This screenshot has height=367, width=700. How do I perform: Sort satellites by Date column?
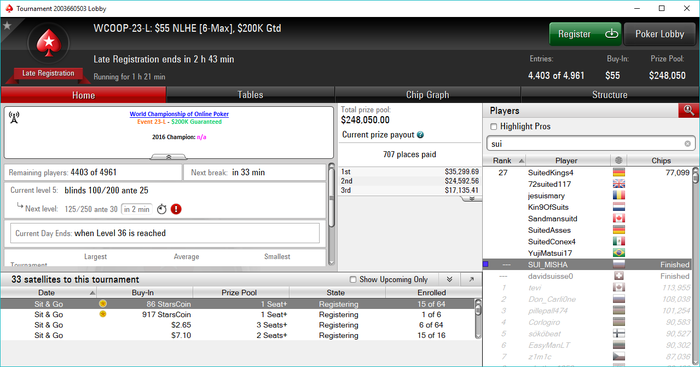coord(46,292)
